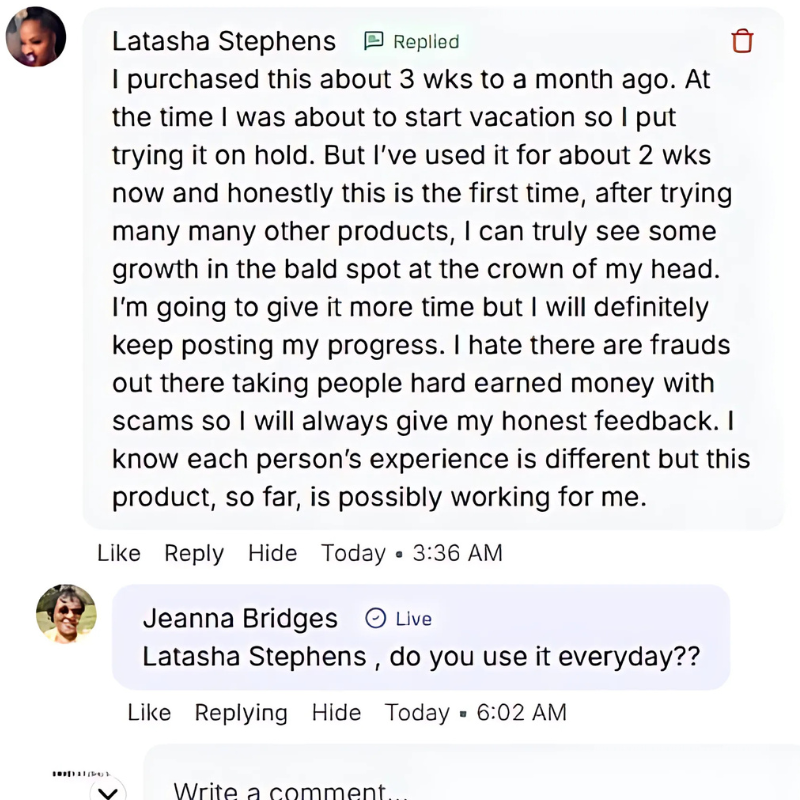800x800 pixels.
Task: Focus the Write a comment field
Action: pos(400,790)
